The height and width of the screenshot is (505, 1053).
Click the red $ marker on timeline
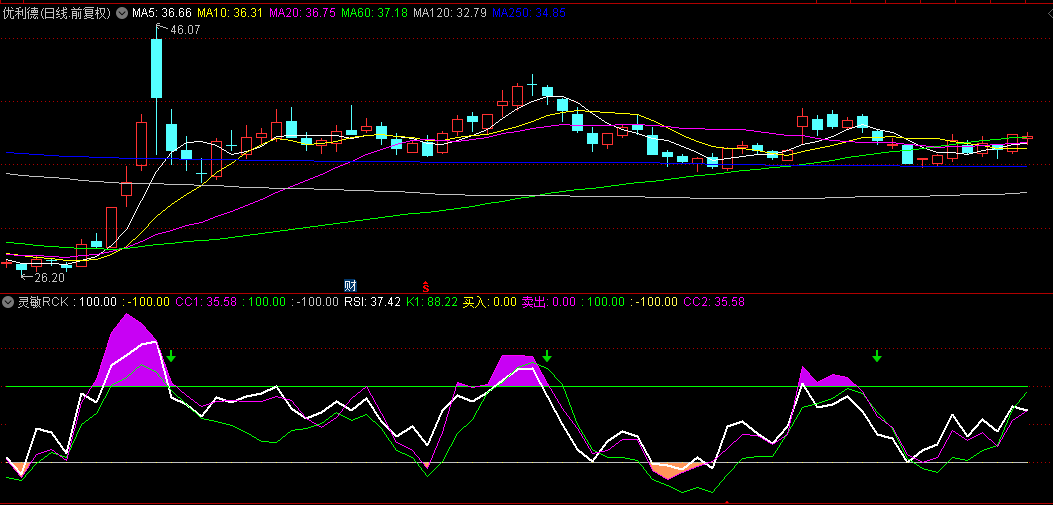(426, 287)
